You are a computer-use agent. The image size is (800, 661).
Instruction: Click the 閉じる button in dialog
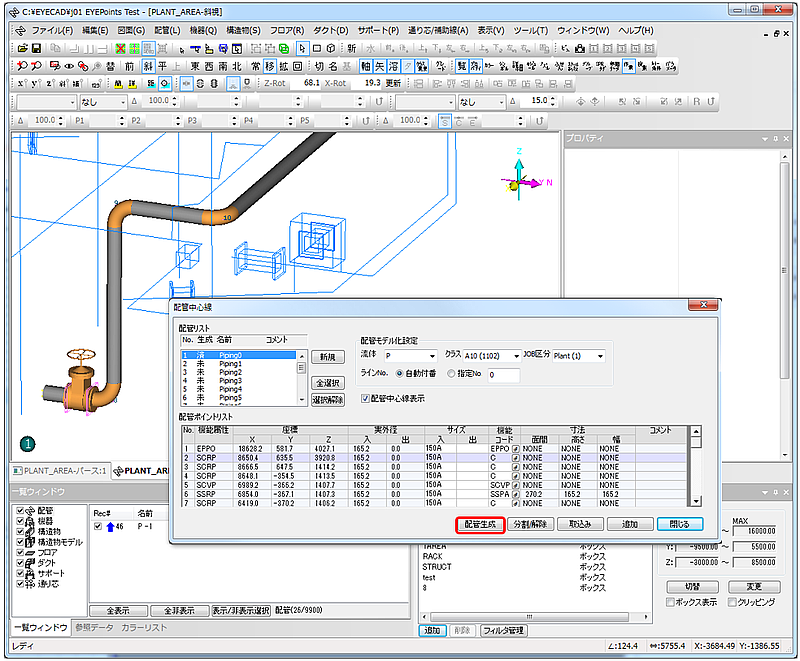(x=680, y=524)
